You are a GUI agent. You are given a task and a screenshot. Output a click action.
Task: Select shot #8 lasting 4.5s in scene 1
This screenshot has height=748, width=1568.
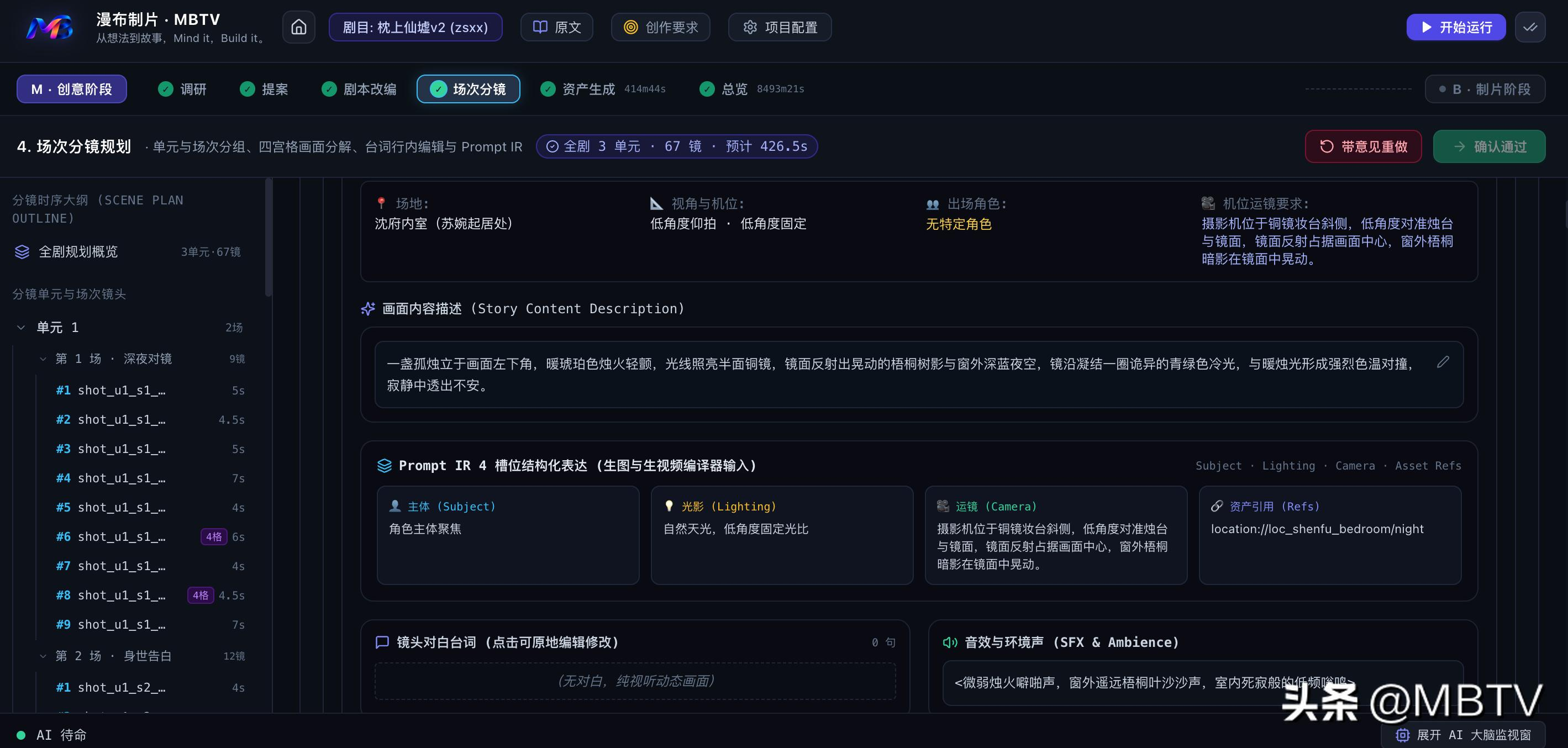click(x=150, y=595)
